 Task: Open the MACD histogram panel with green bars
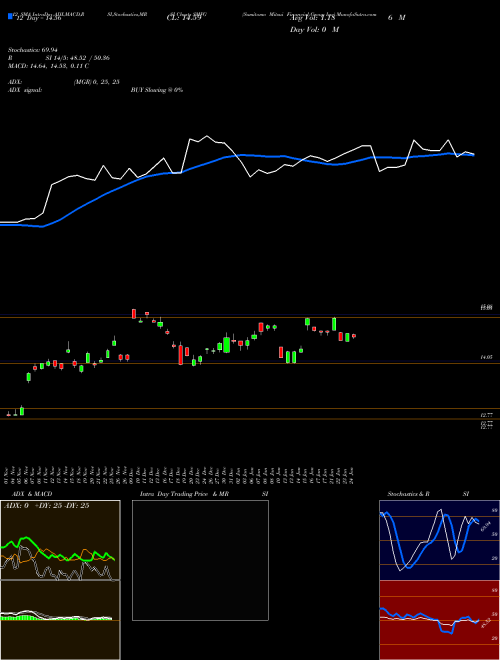(x=60, y=620)
